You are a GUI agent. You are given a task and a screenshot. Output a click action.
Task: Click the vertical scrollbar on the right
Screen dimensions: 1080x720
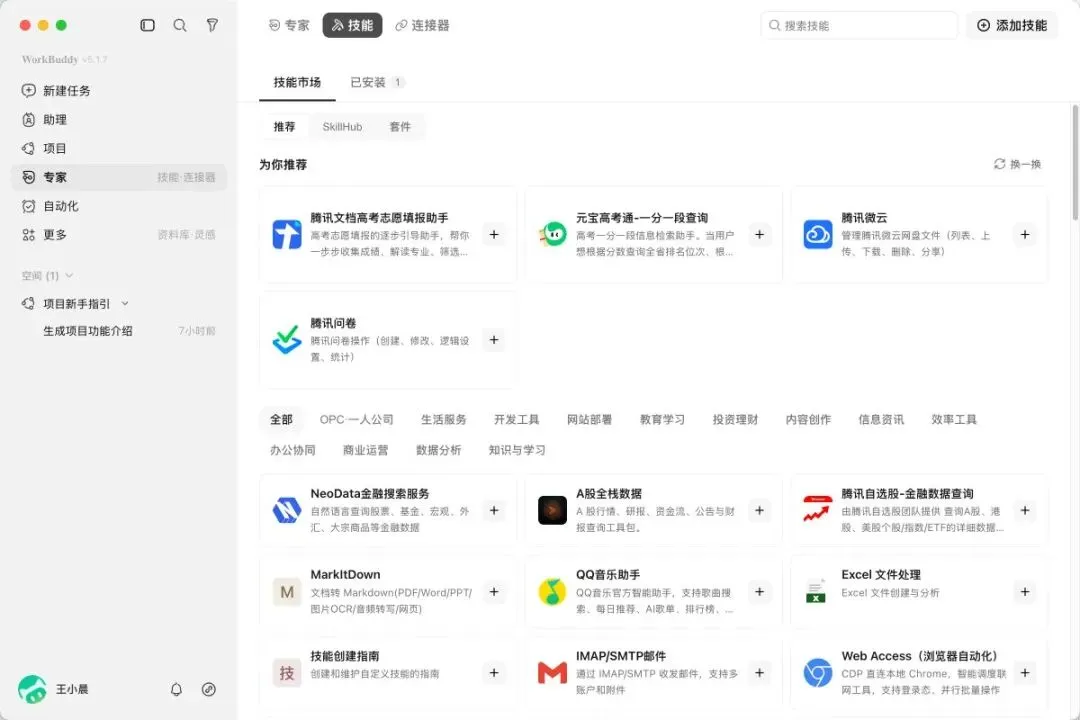pos(1074,163)
